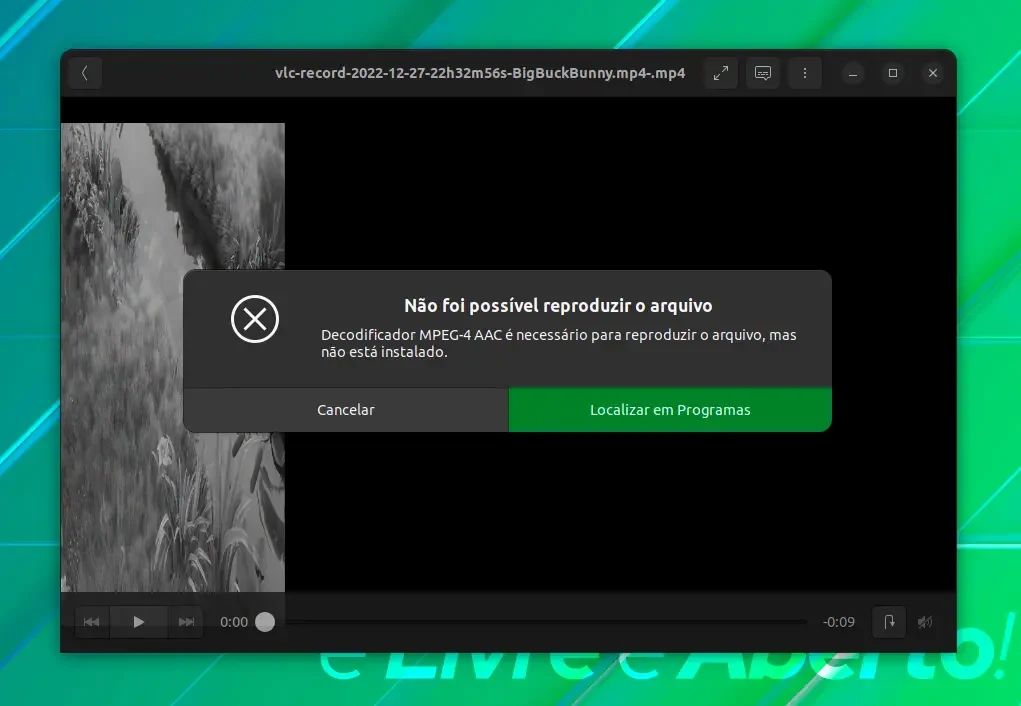Image resolution: width=1021 pixels, height=706 pixels.
Task: Click the dialog heading Não foi possível reproduzir
Action: coord(558,305)
